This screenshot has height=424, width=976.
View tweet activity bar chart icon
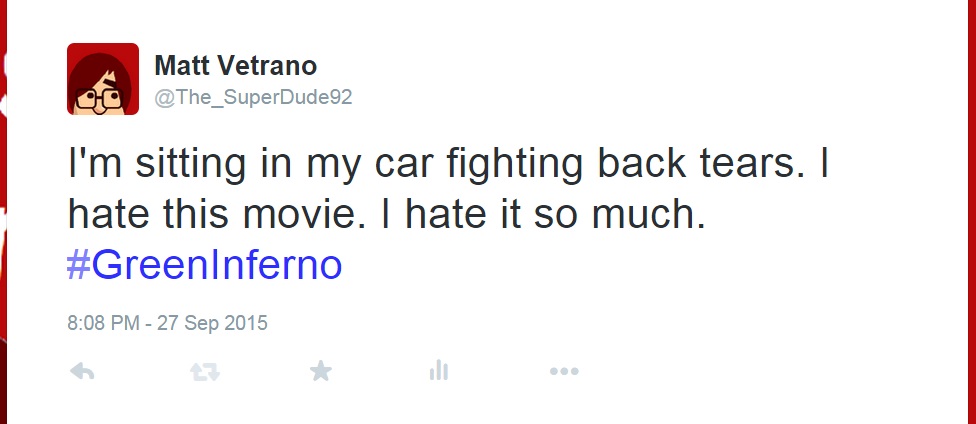(438, 372)
